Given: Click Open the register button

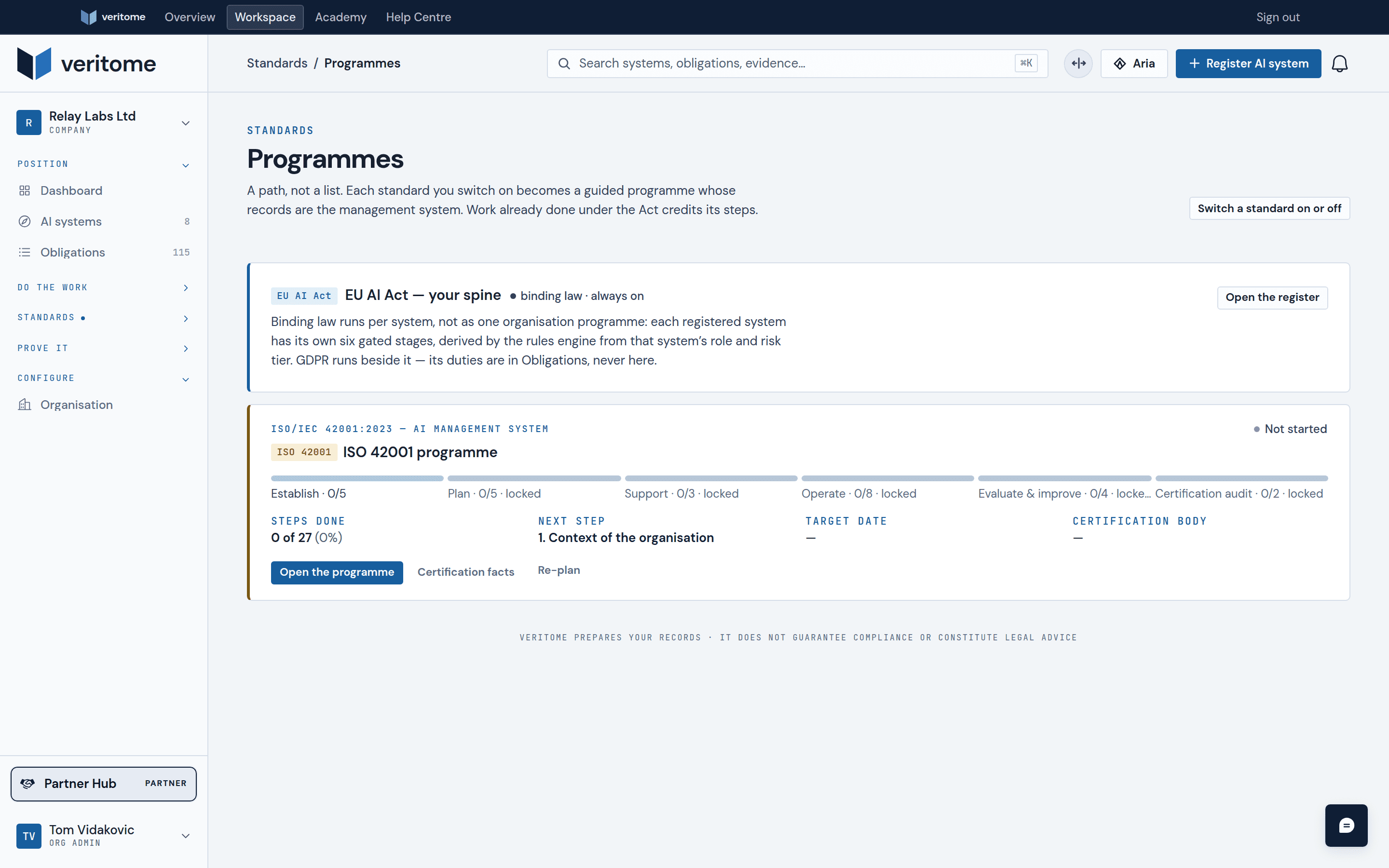Looking at the screenshot, I should pyautogui.click(x=1272, y=298).
